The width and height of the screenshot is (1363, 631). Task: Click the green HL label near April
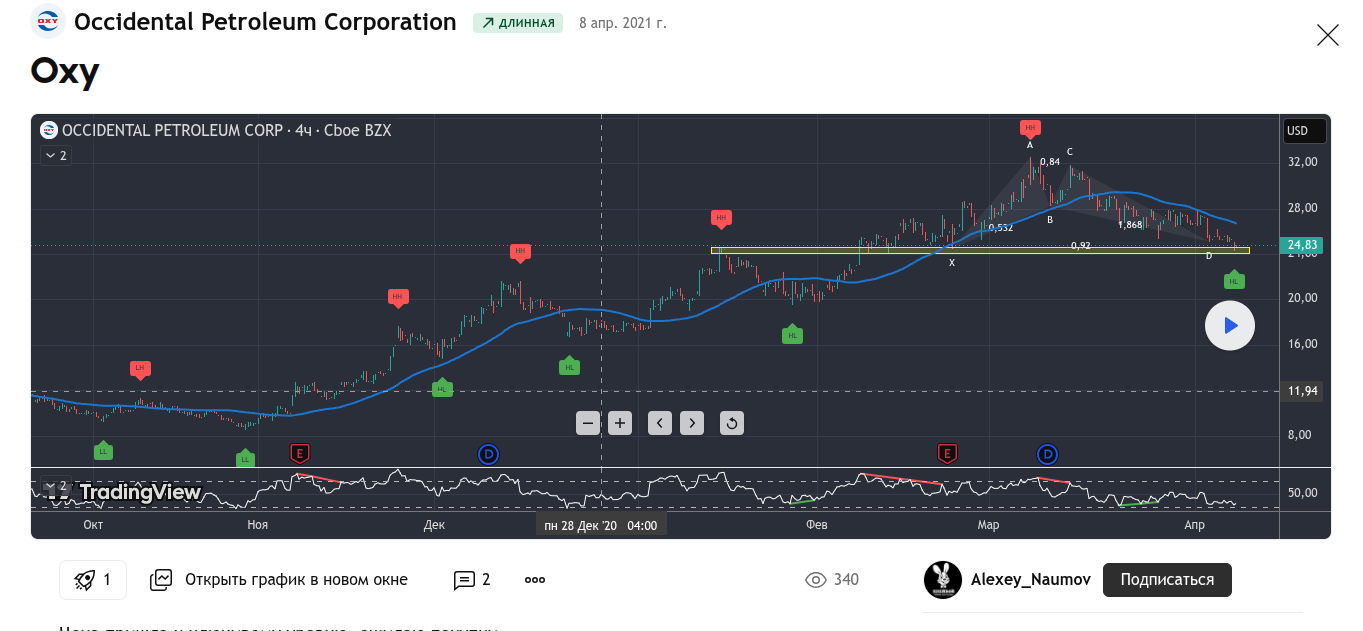(x=1234, y=280)
